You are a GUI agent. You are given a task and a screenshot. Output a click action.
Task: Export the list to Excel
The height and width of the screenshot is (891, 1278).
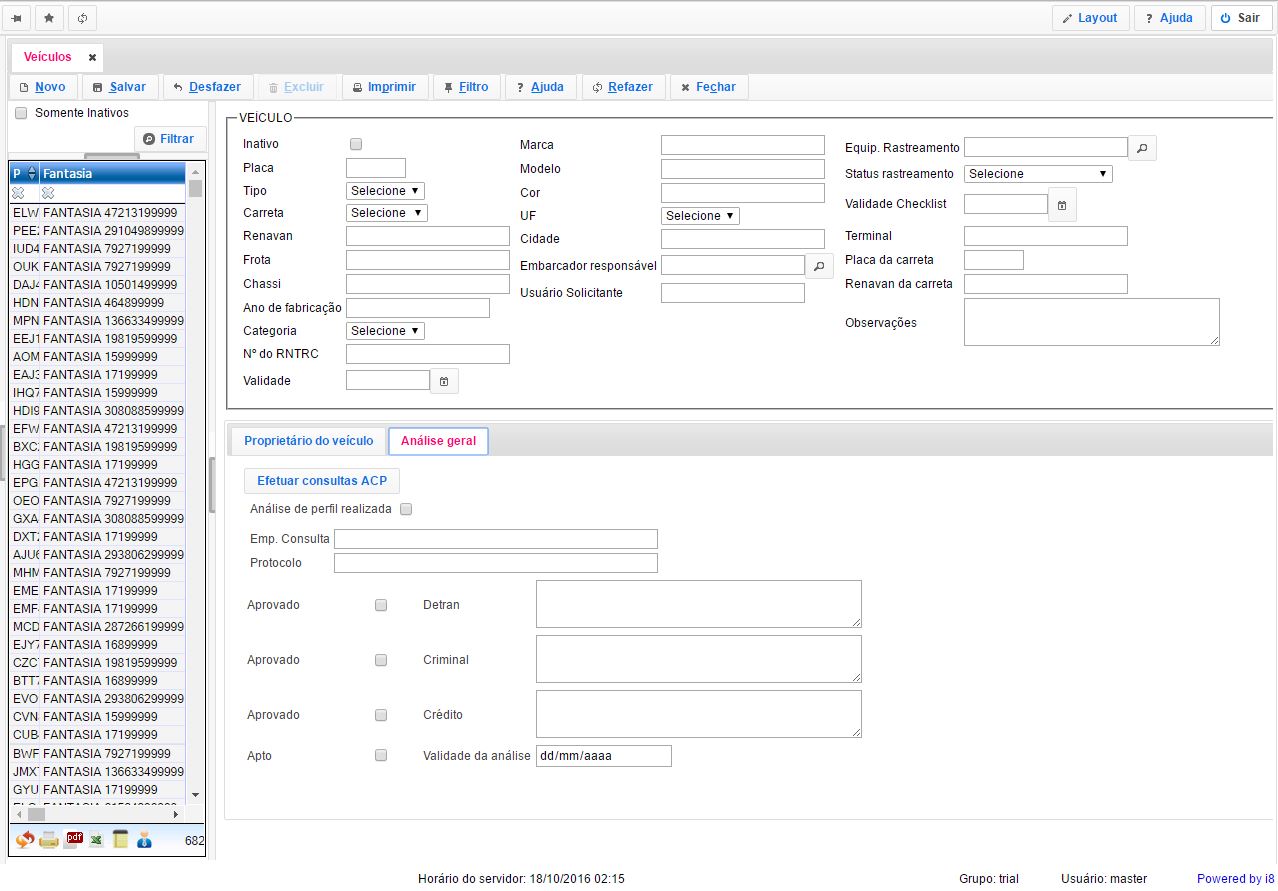(x=97, y=840)
